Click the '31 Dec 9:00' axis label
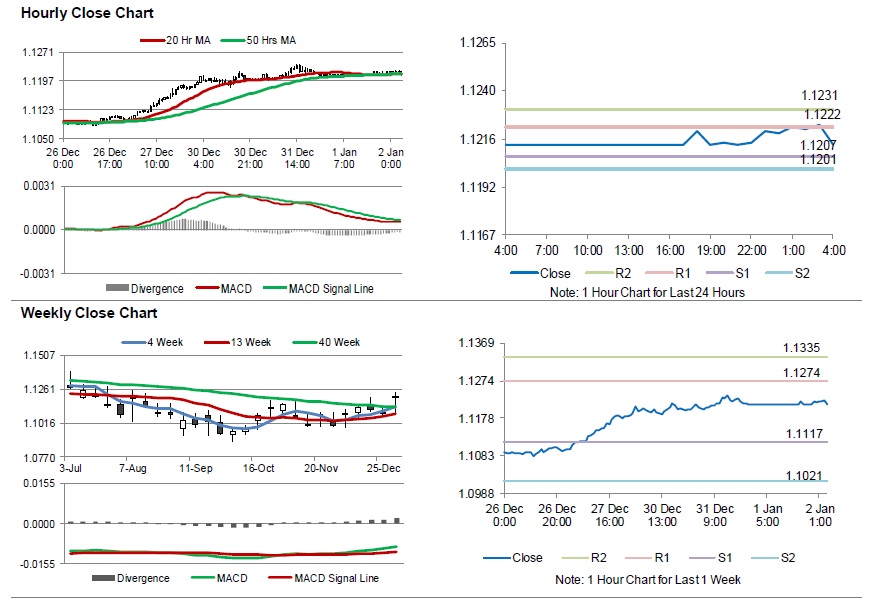This screenshot has height=601, width=873. pyautogui.click(x=715, y=515)
